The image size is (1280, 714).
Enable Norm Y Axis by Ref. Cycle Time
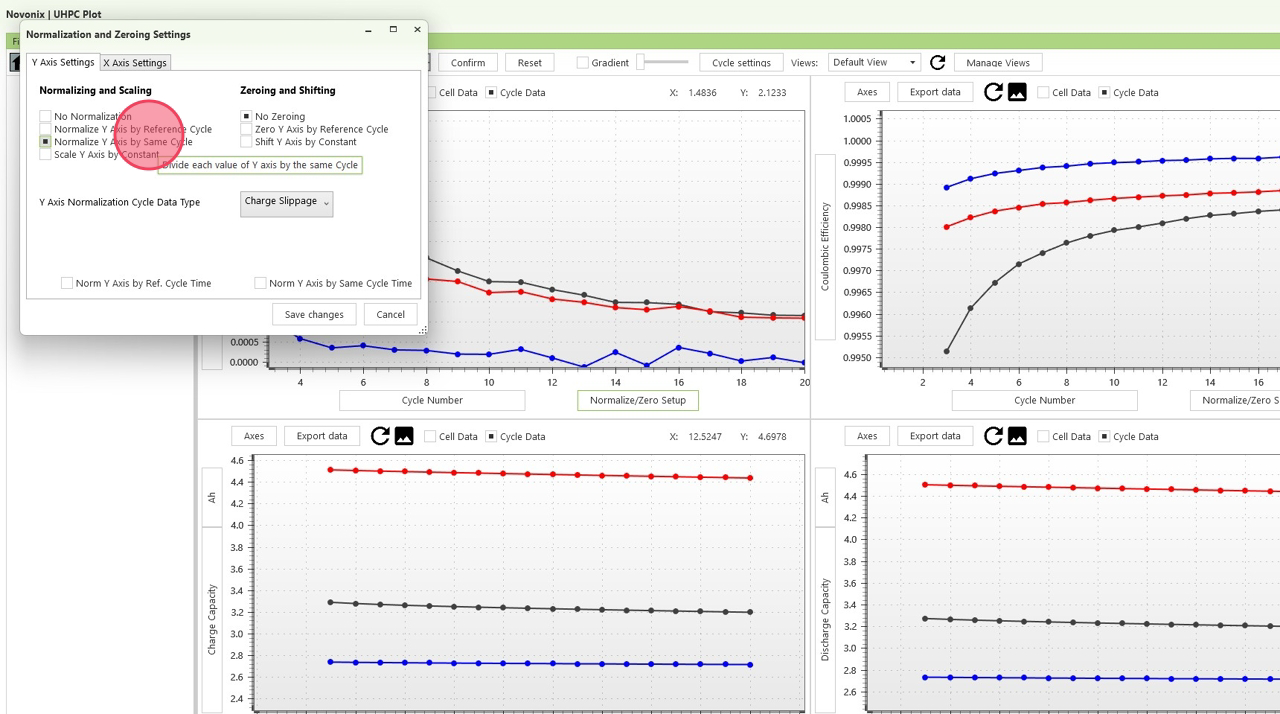(67, 283)
